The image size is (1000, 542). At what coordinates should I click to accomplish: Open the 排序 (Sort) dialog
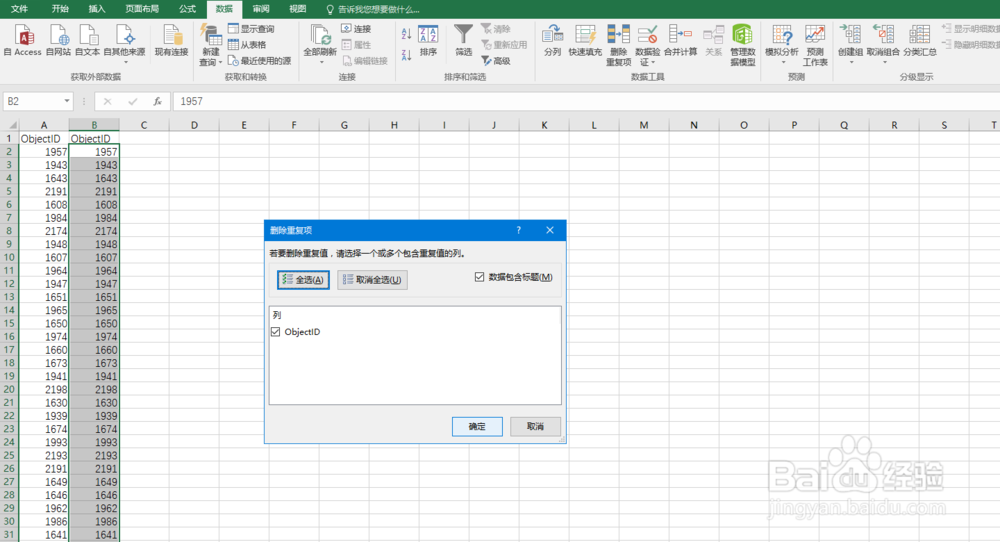428,40
